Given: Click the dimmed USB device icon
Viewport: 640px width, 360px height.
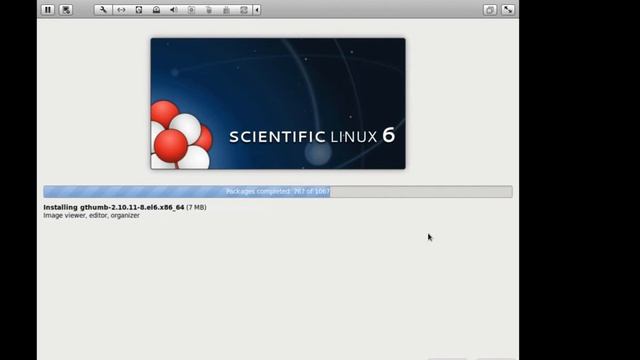Looking at the screenshot, I should (209, 10).
